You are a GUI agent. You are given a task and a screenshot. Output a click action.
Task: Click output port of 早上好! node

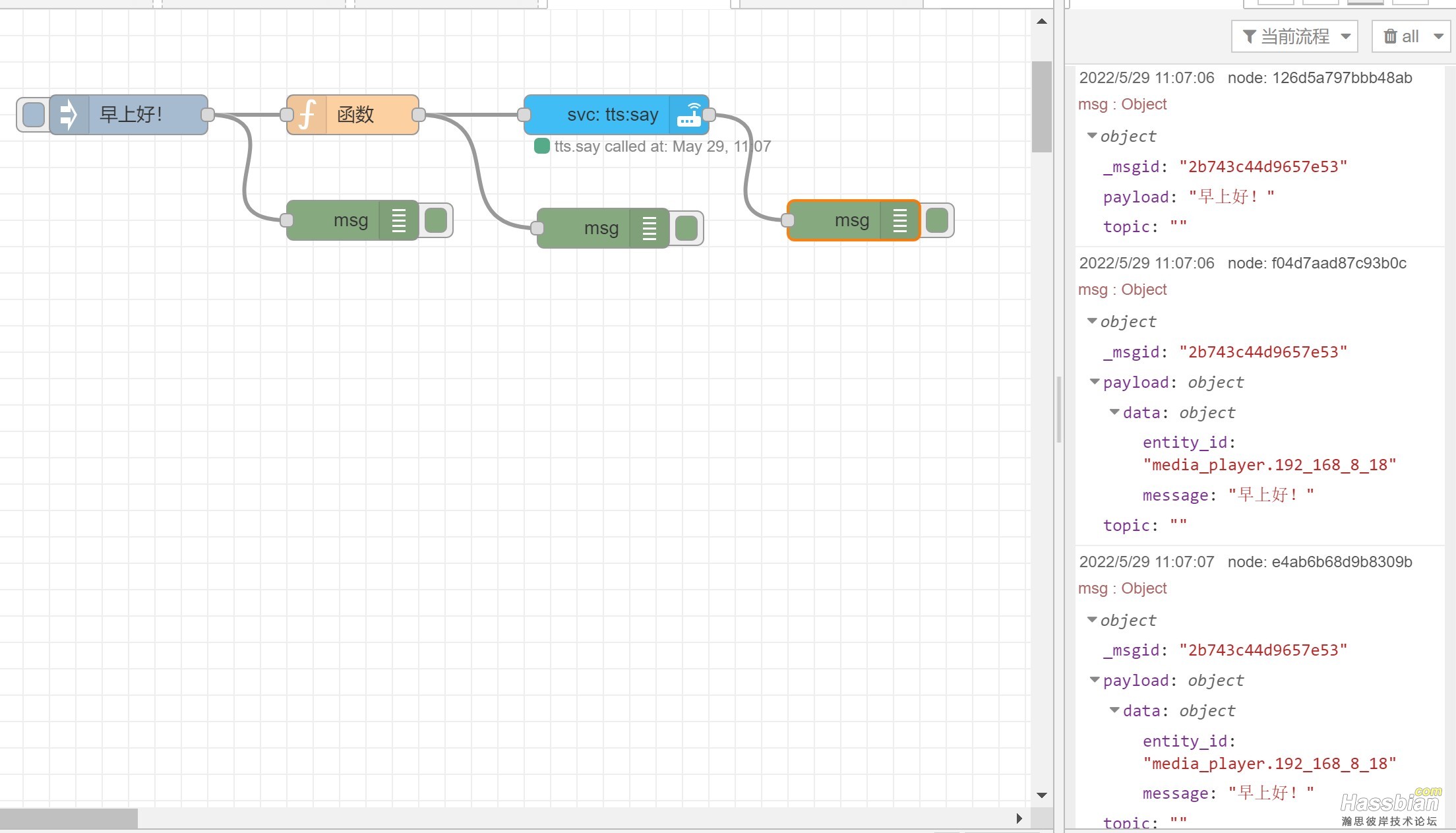point(208,115)
